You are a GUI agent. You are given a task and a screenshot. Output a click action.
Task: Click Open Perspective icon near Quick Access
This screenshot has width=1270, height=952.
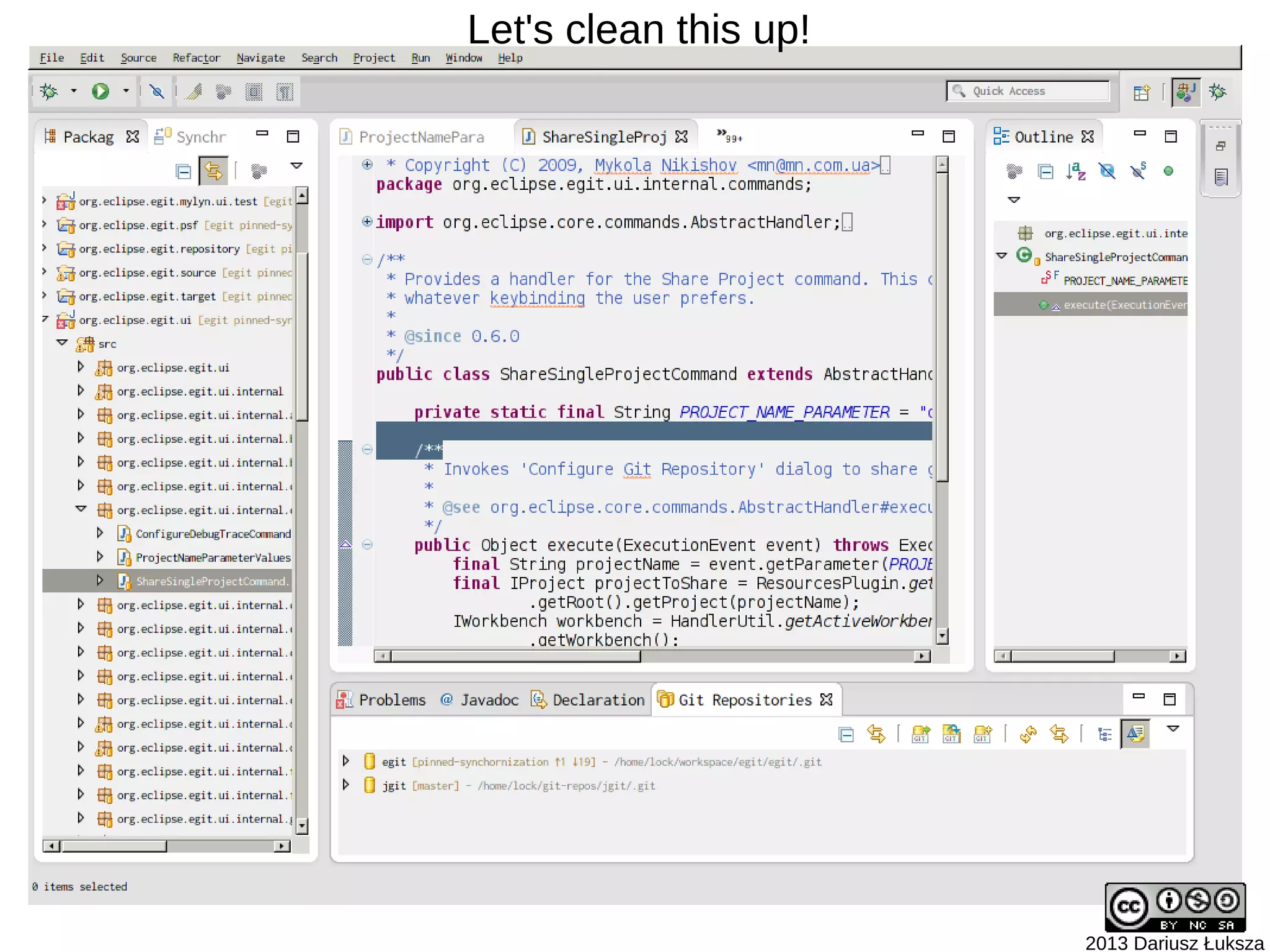(1141, 92)
